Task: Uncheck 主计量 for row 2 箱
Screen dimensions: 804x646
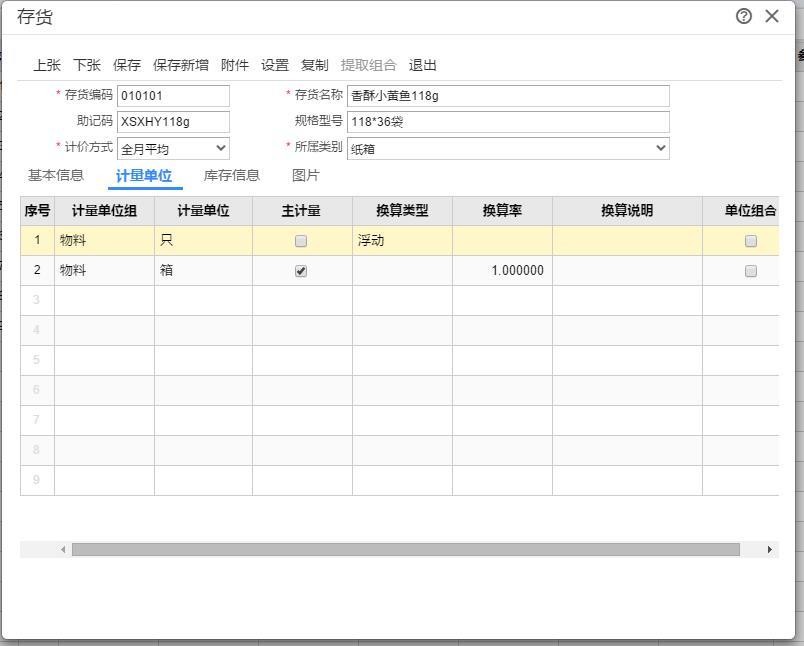Action: [301, 271]
